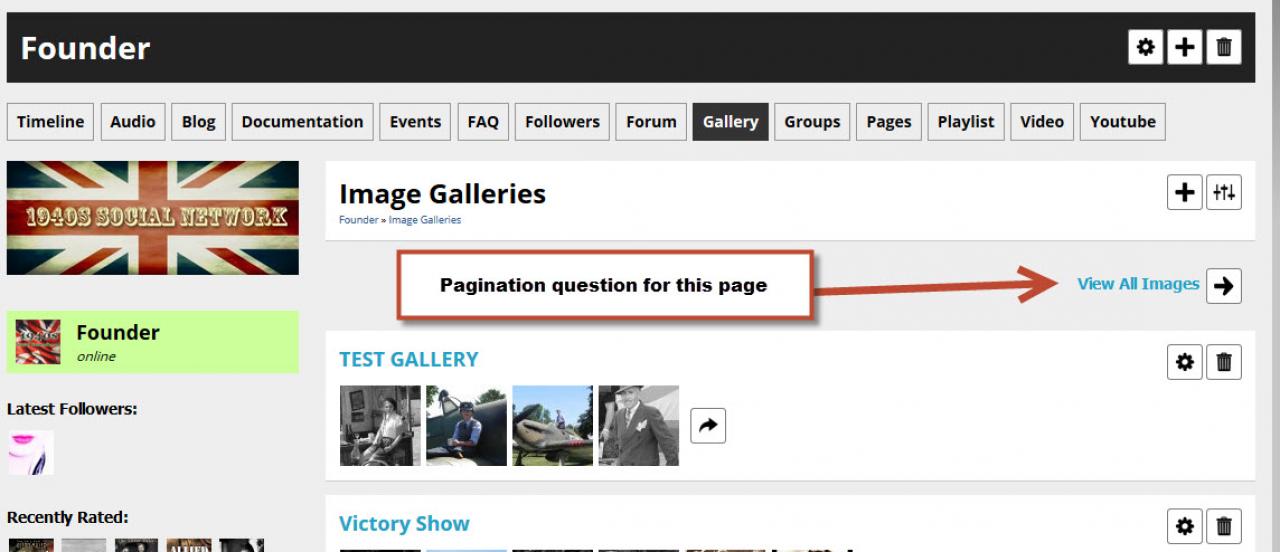Click the Image Galleries breadcrumb link

point(425,220)
